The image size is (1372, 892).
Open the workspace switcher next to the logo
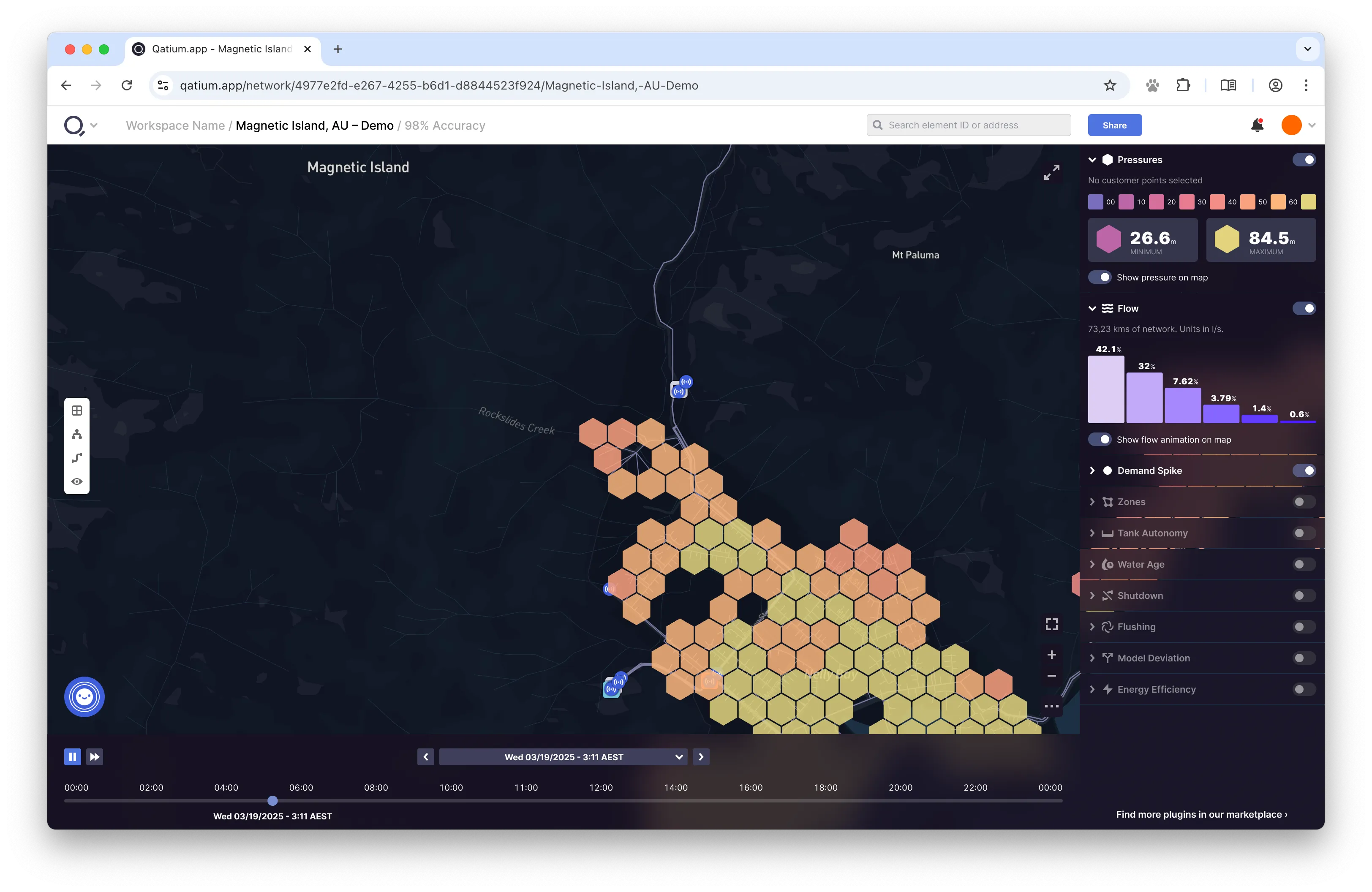click(94, 125)
